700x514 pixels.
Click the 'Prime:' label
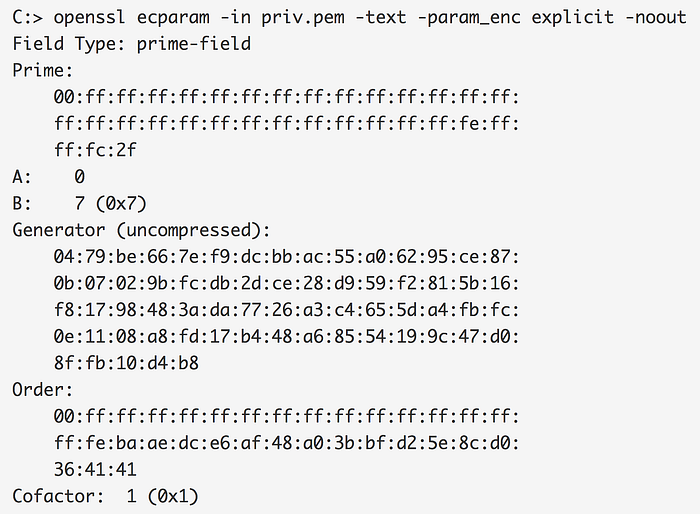click(x=42, y=71)
